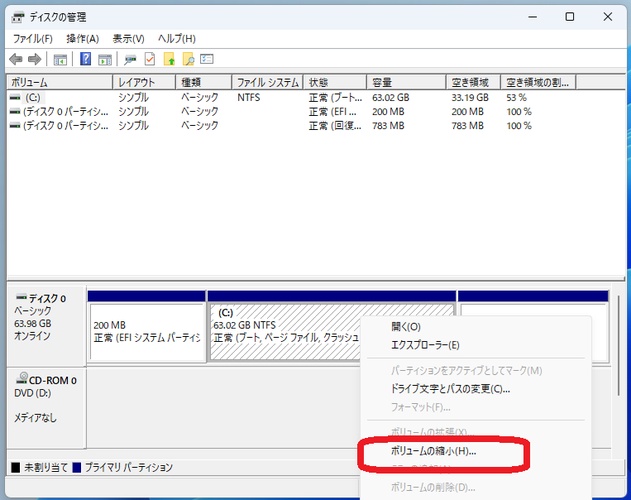631x500 pixels.
Task: Sort by the 容量 column header
Action: click(x=406, y=83)
